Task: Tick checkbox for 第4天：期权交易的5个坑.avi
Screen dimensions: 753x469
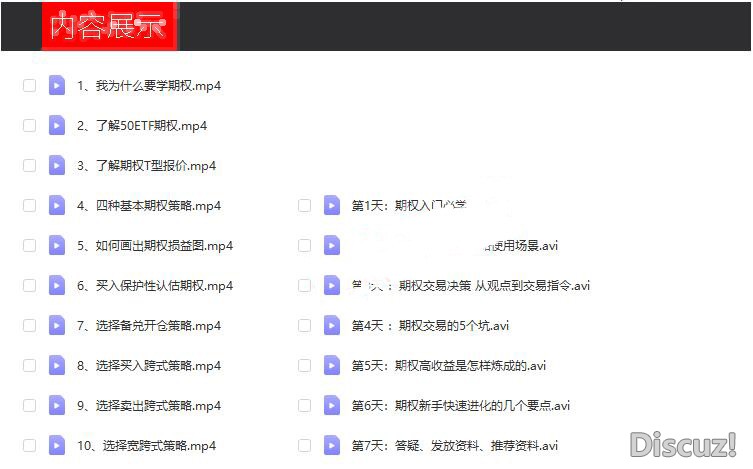Action: [x=304, y=325]
